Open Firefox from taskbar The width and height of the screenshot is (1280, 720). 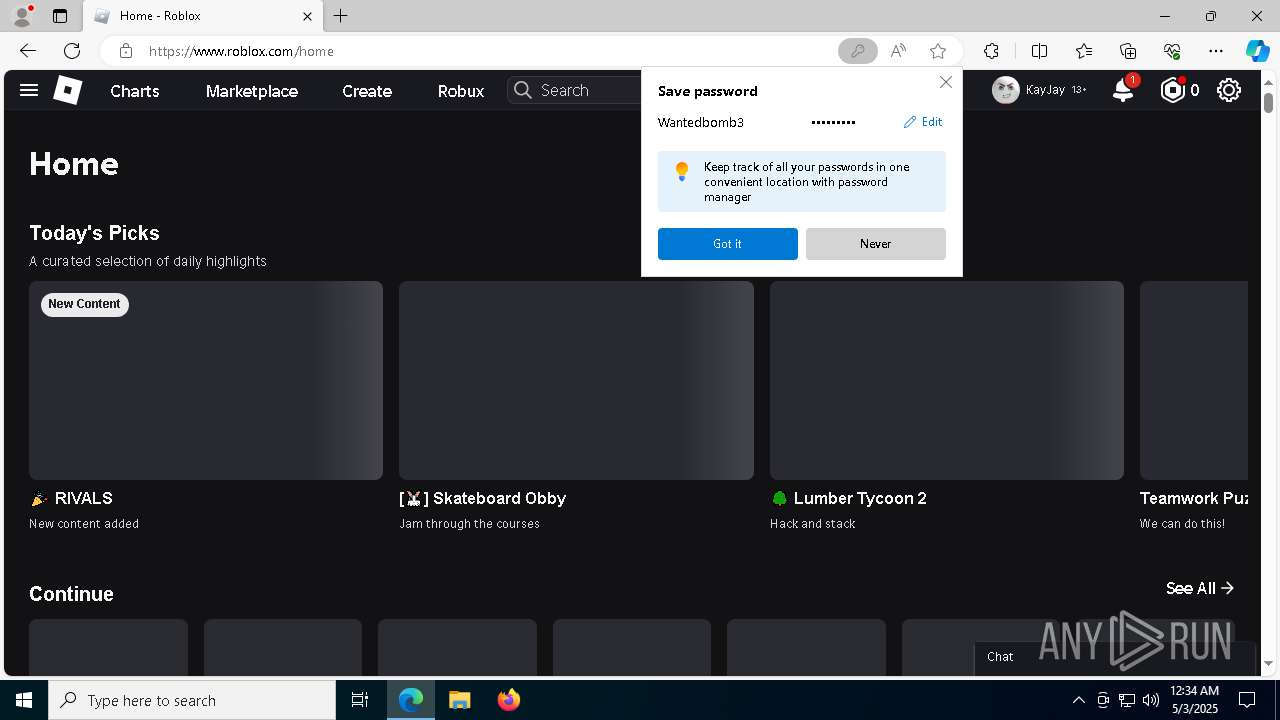coord(509,700)
